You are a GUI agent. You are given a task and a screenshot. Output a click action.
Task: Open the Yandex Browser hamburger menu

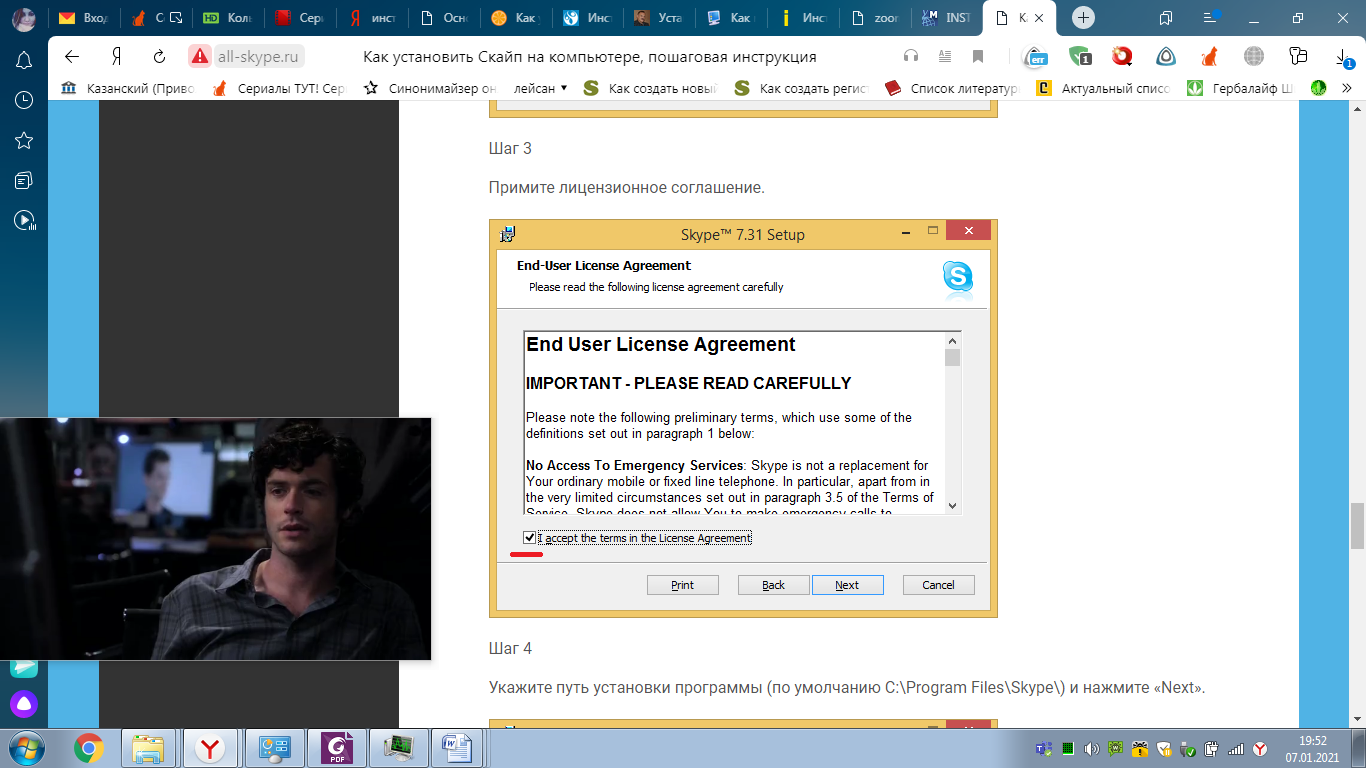1212,18
